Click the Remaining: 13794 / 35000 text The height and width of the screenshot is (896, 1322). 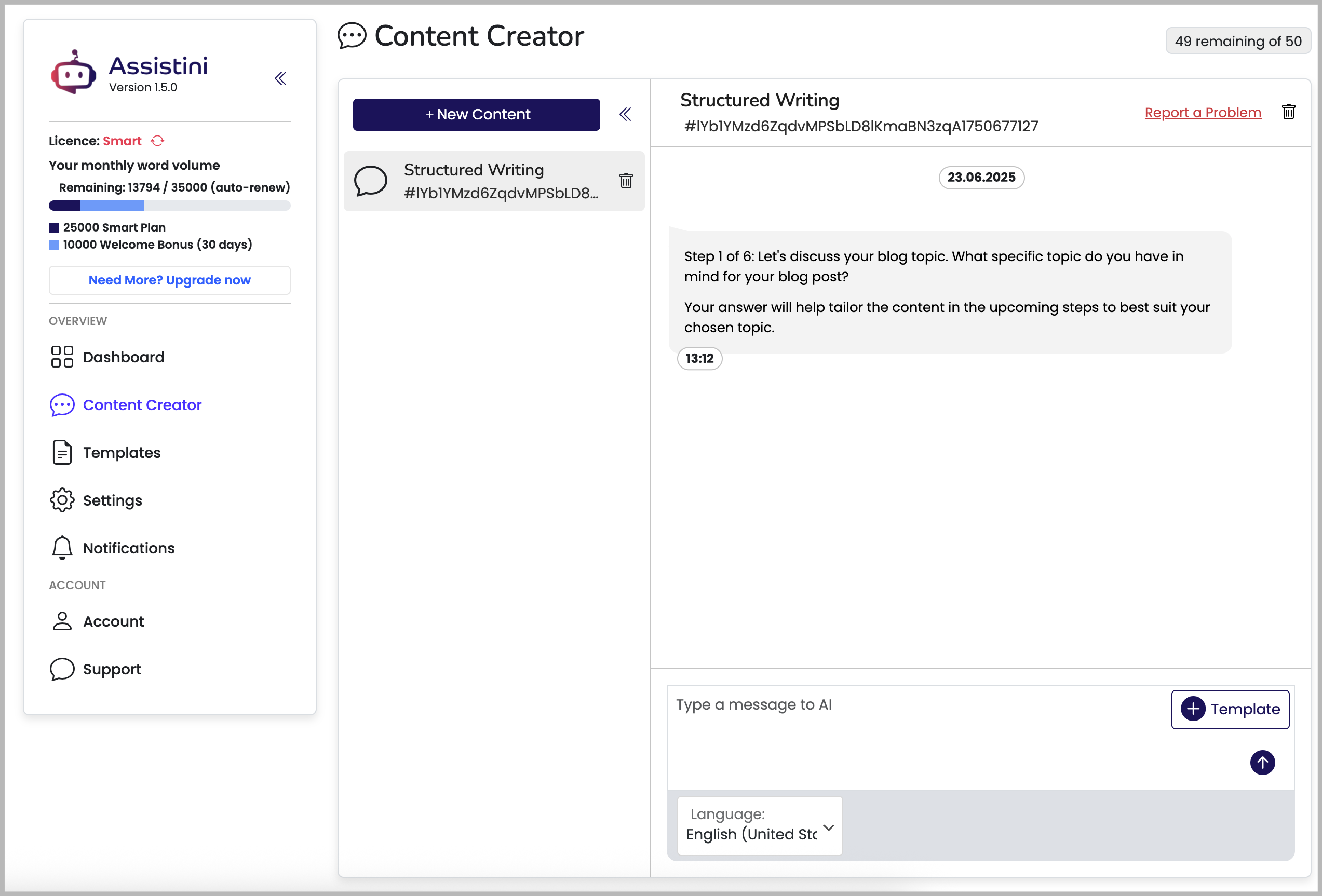[x=174, y=187]
